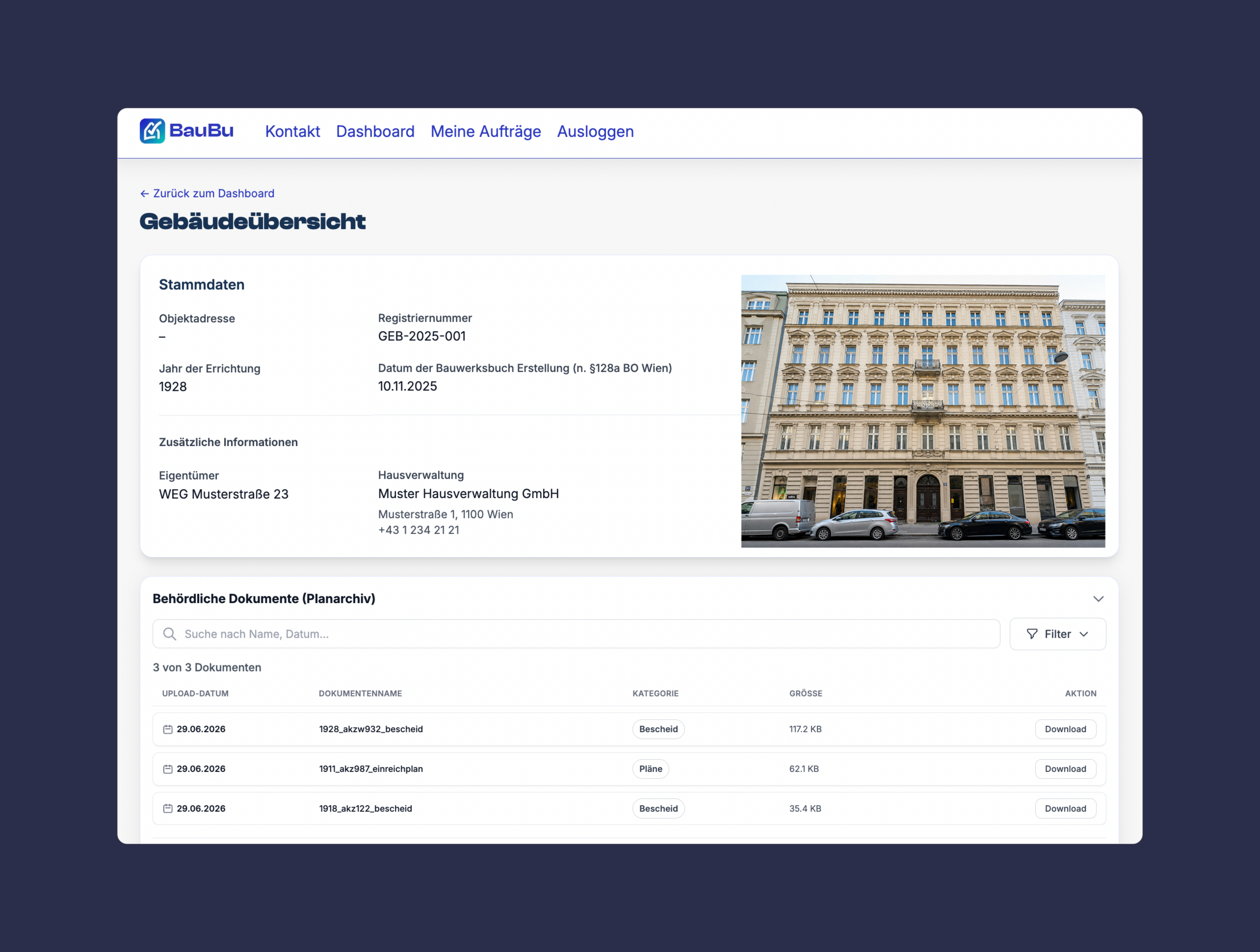Focus the Suche nach Name, Datum search field
This screenshot has width=1260, height=952.
tap(576, 634)
